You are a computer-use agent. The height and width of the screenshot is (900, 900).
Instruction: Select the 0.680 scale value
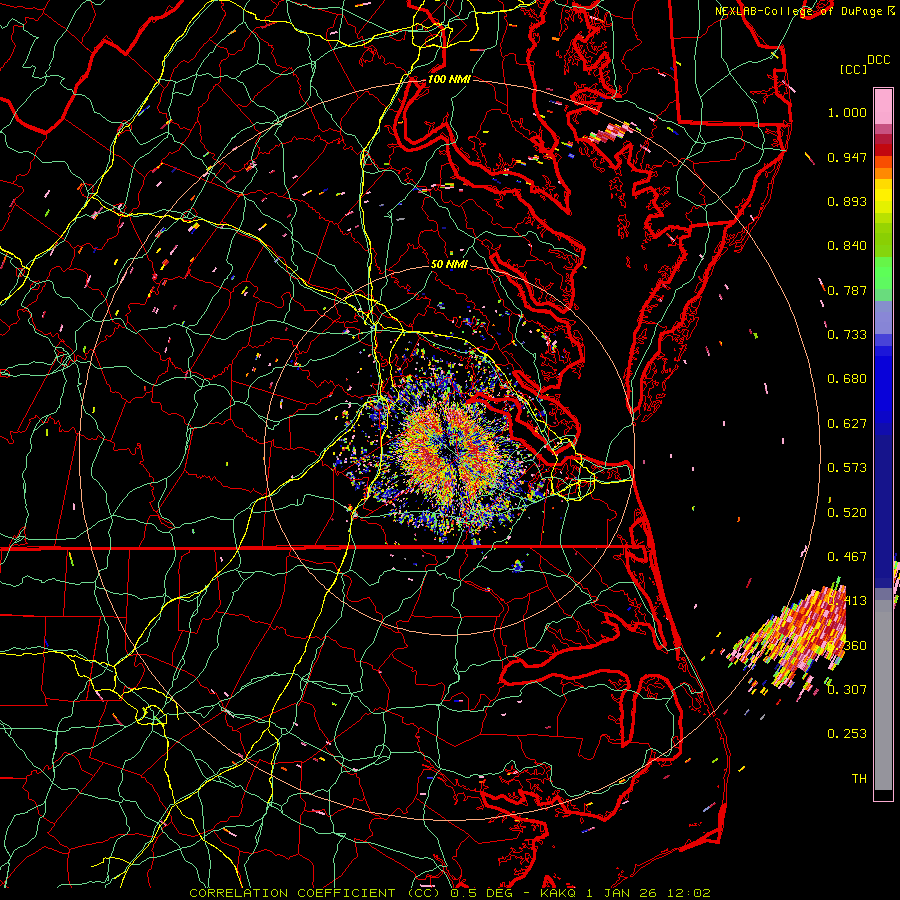pyautogui.click(x=847, y=379)
